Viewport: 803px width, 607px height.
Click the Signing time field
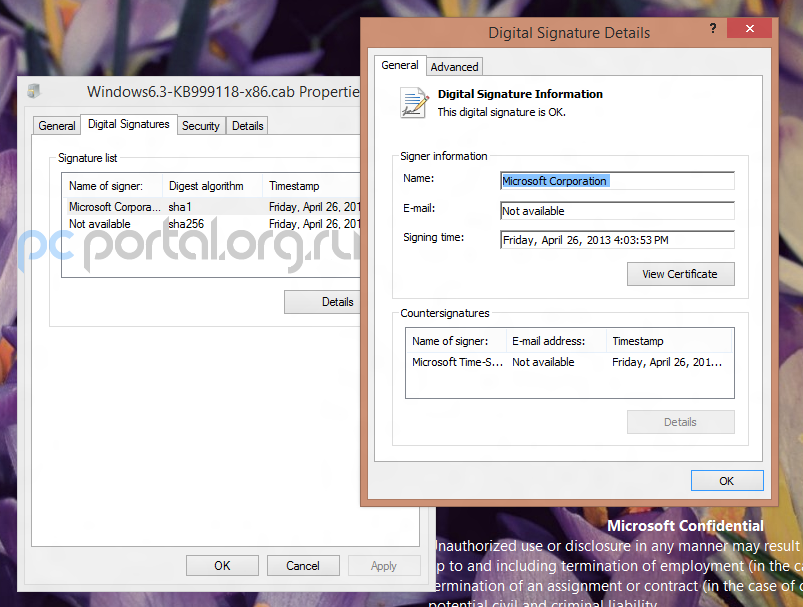coord(617,240)
